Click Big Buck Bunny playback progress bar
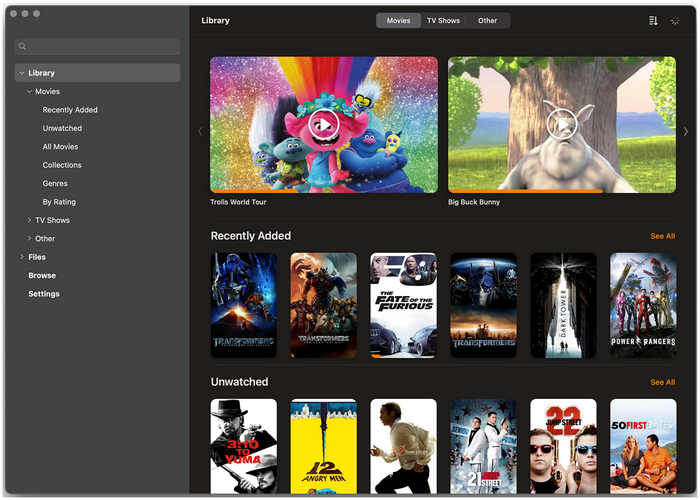This screenshot has height=500, width=700. 525,190
